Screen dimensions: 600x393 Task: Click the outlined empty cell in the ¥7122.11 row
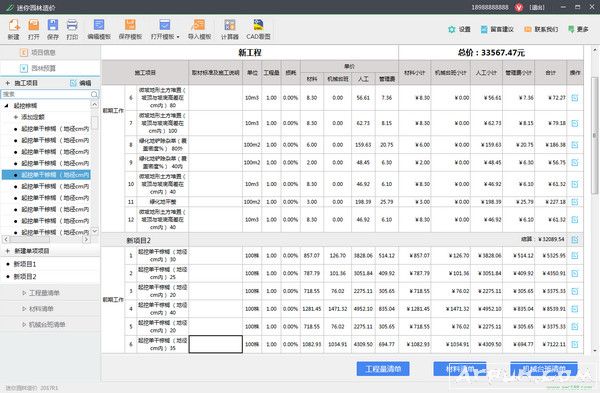(215, 344)
